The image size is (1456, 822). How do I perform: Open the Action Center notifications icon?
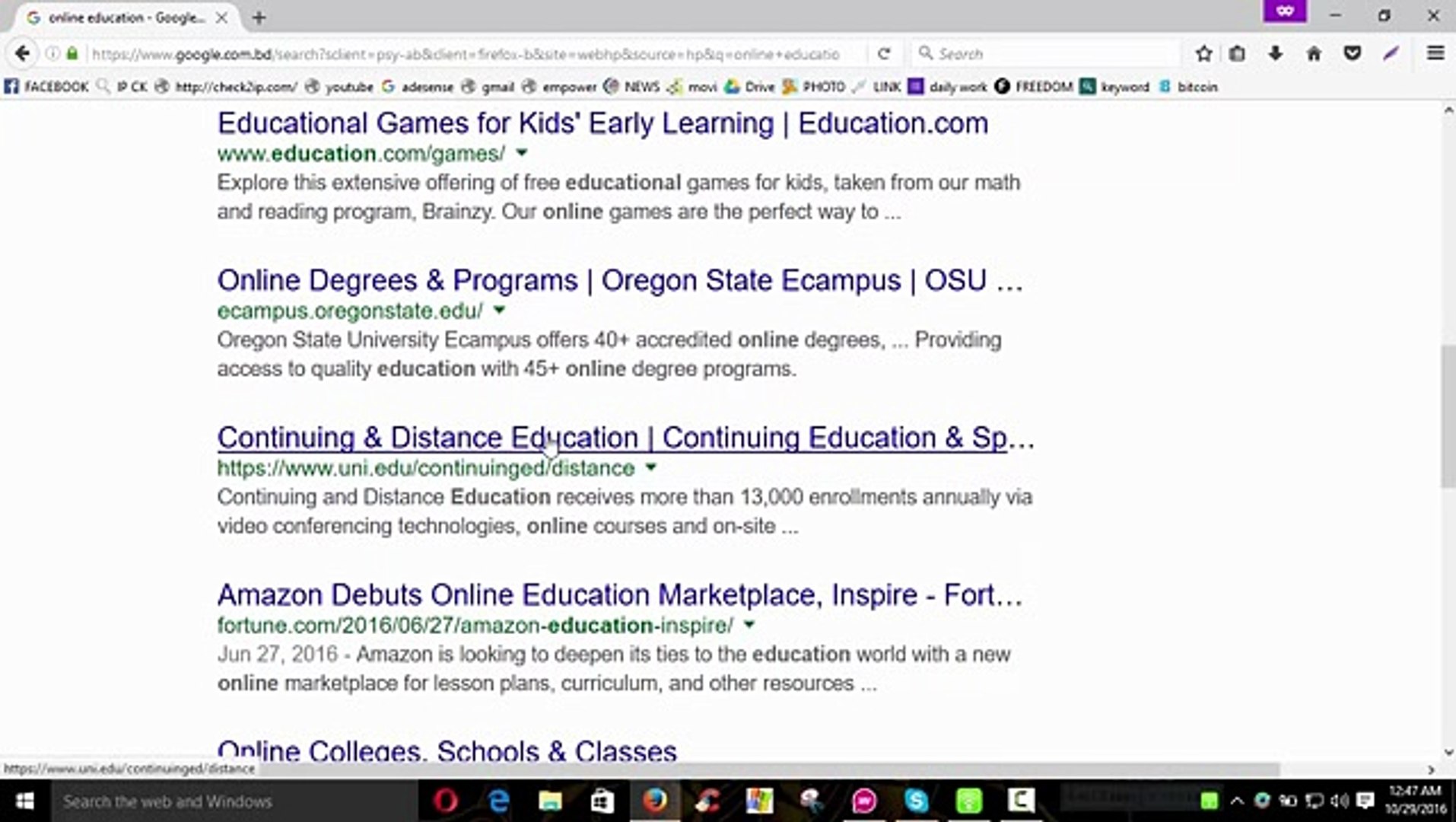tap(1365, 801)
